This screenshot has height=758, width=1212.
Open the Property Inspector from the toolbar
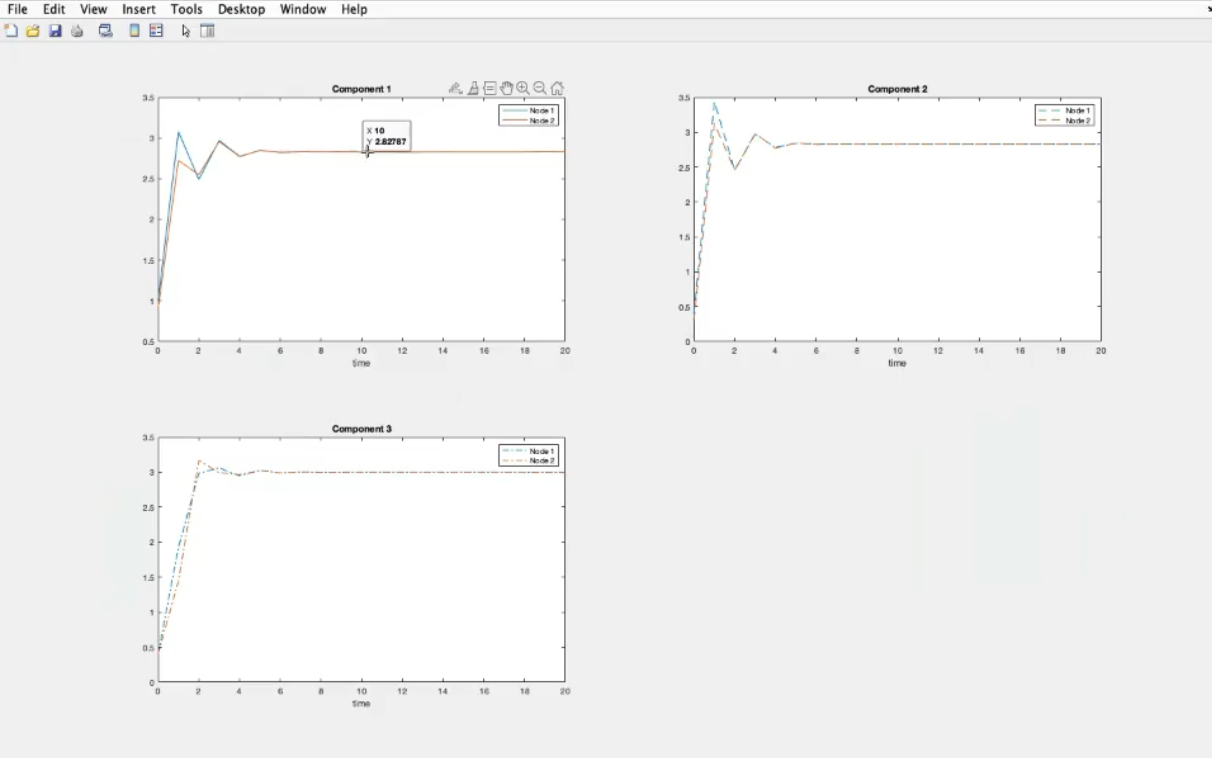tap(207, 31)
